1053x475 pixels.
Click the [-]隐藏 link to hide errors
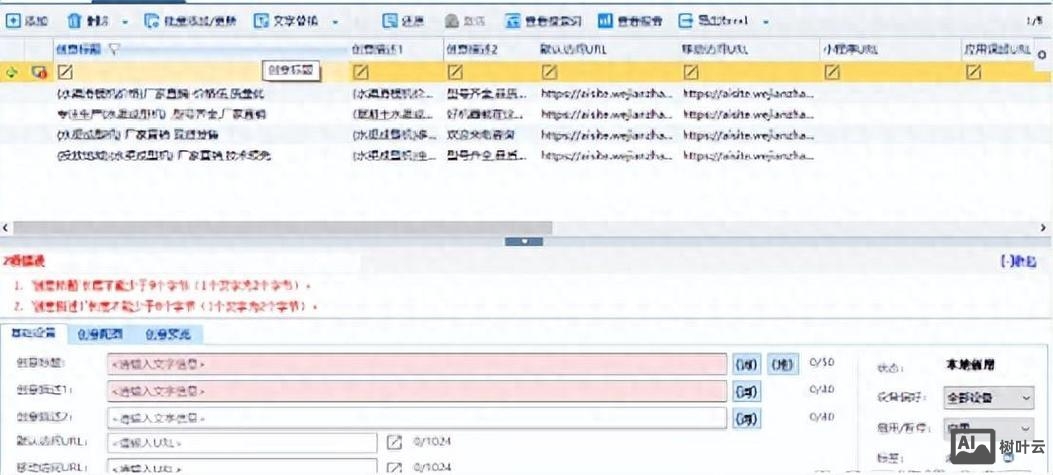[1019, 261]
